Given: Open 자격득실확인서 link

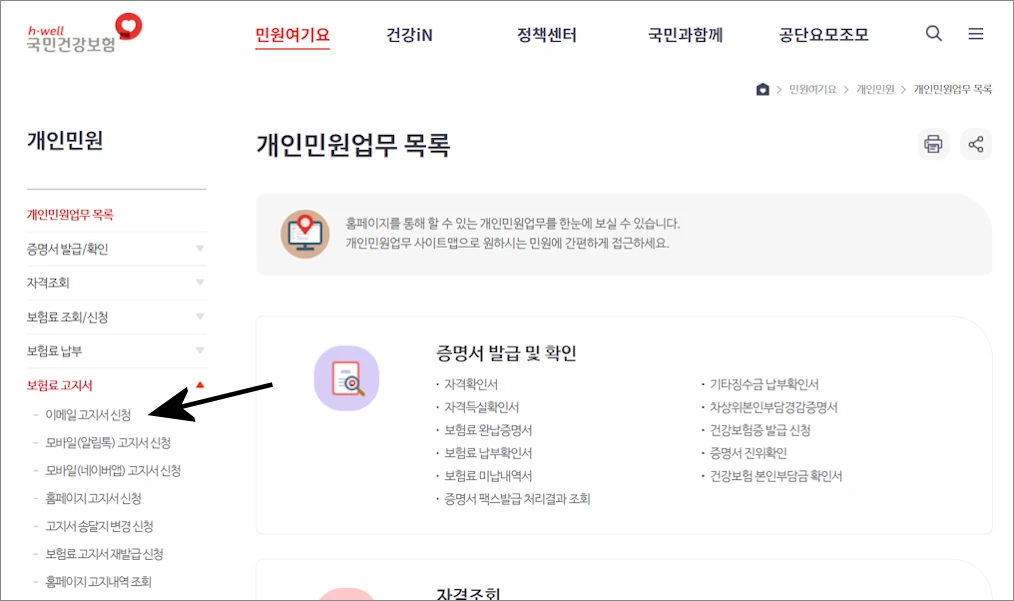Looking at the screenshot, I should (x=481, y=407).
